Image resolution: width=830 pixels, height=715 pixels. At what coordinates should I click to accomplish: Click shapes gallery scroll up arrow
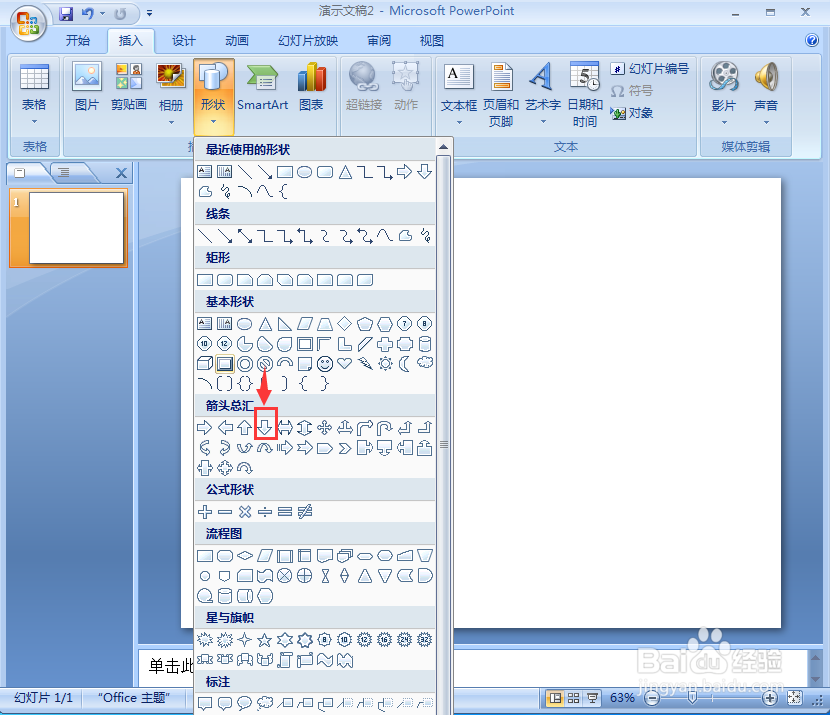pos(444,147)
